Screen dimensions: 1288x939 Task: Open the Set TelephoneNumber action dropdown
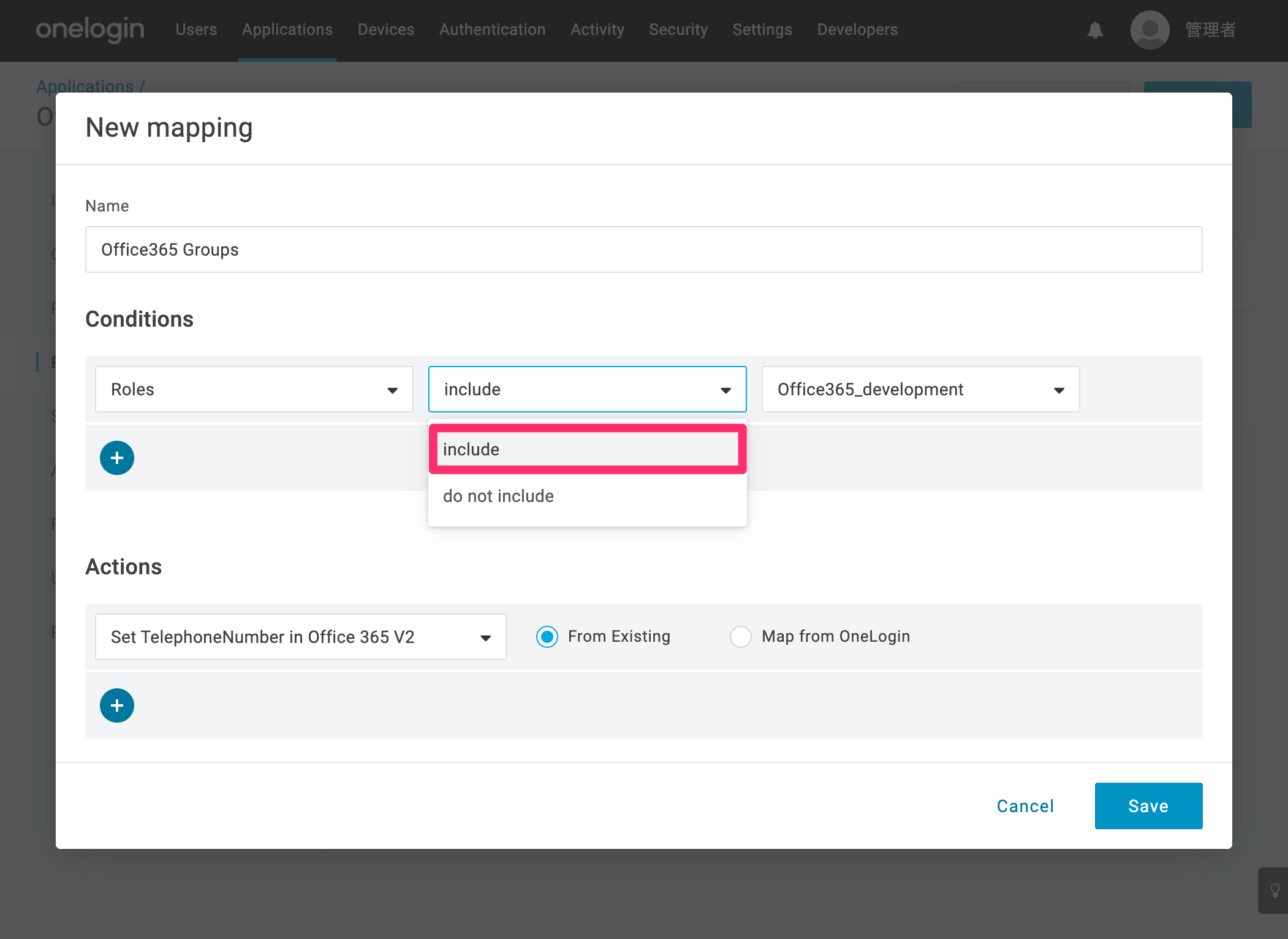point(301,637)
